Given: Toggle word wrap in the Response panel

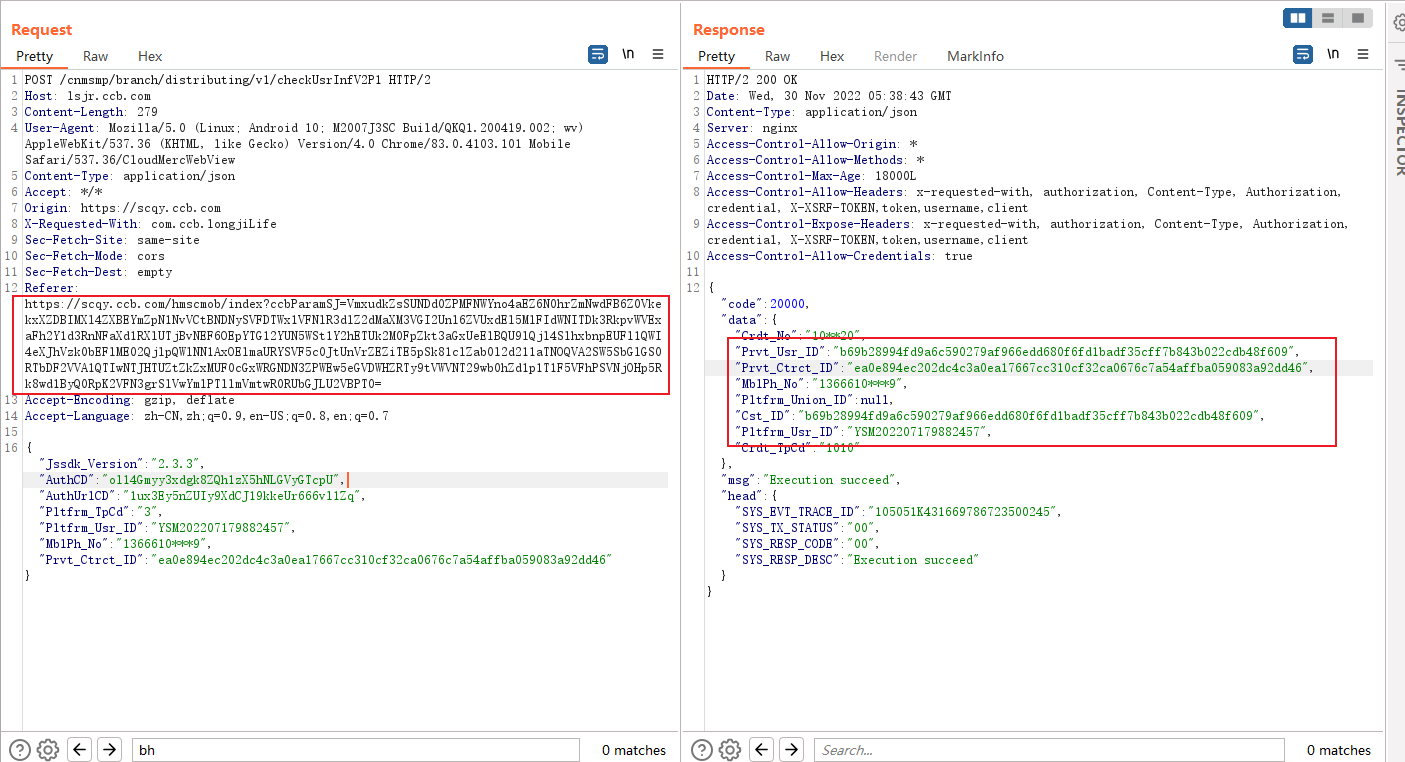Looking at the screenshot, I should click(x=1303, y=54).
